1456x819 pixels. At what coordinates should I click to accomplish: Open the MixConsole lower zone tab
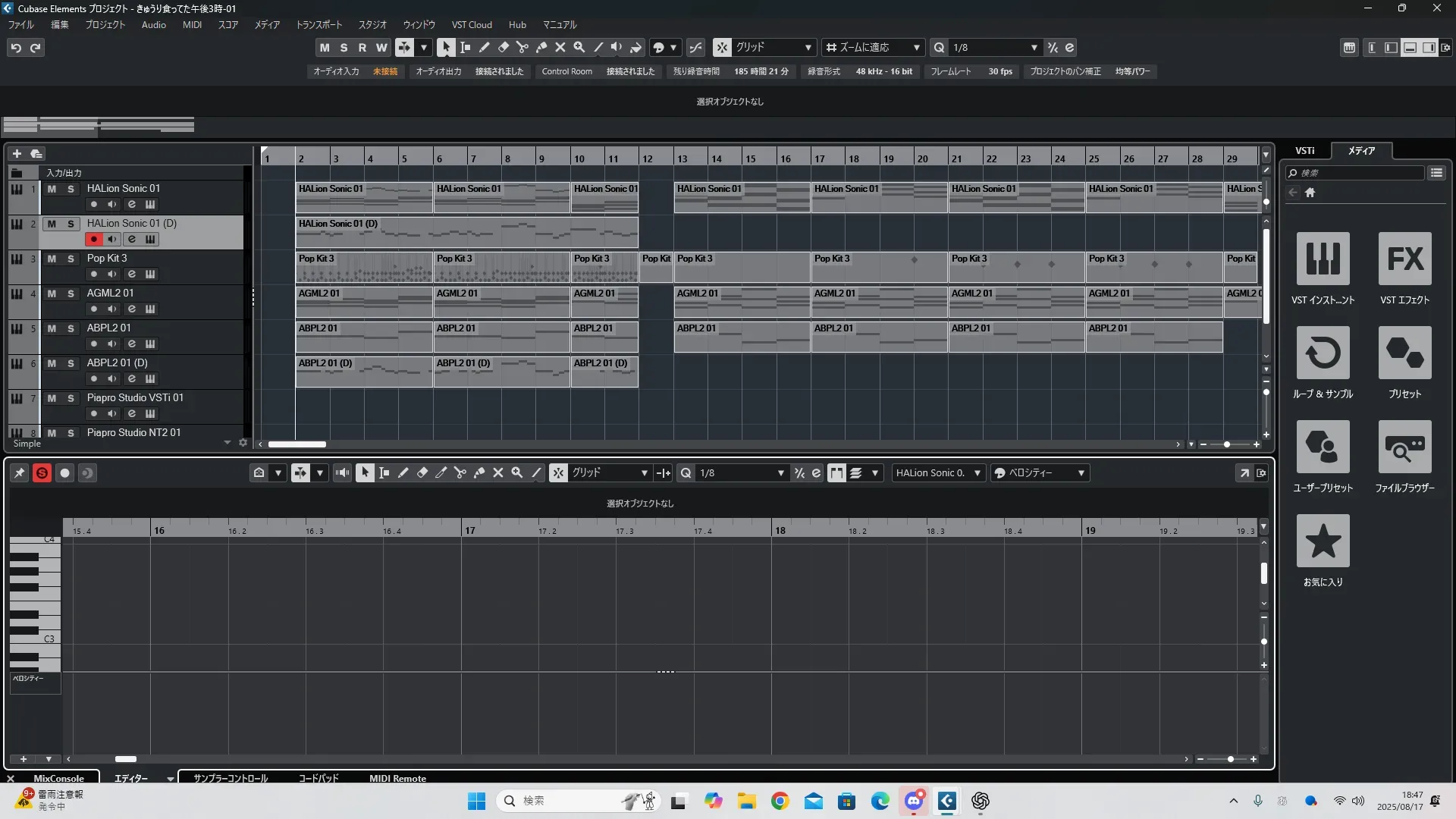click(58, 778)
